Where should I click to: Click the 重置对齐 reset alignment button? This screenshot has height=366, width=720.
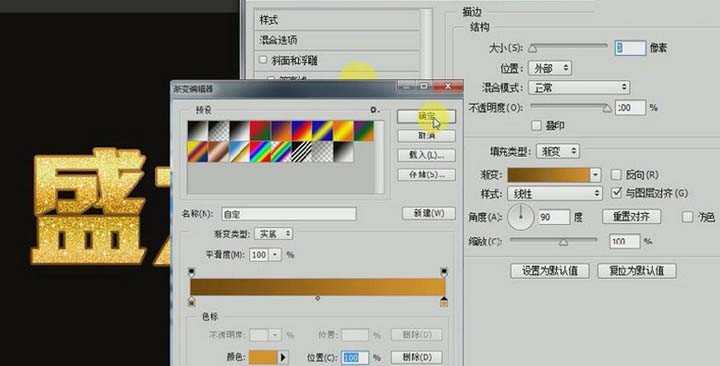tap(631, 216)
